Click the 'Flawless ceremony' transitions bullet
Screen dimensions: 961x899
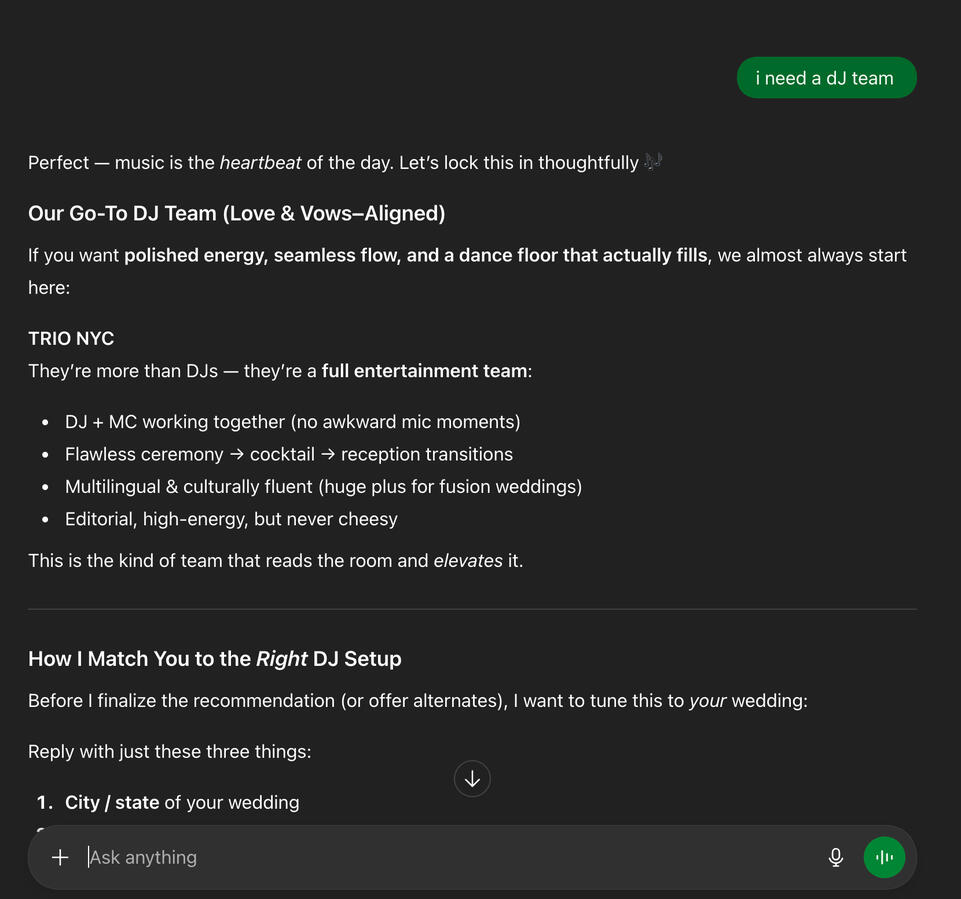pyautogui.click(x=288, y=454)
